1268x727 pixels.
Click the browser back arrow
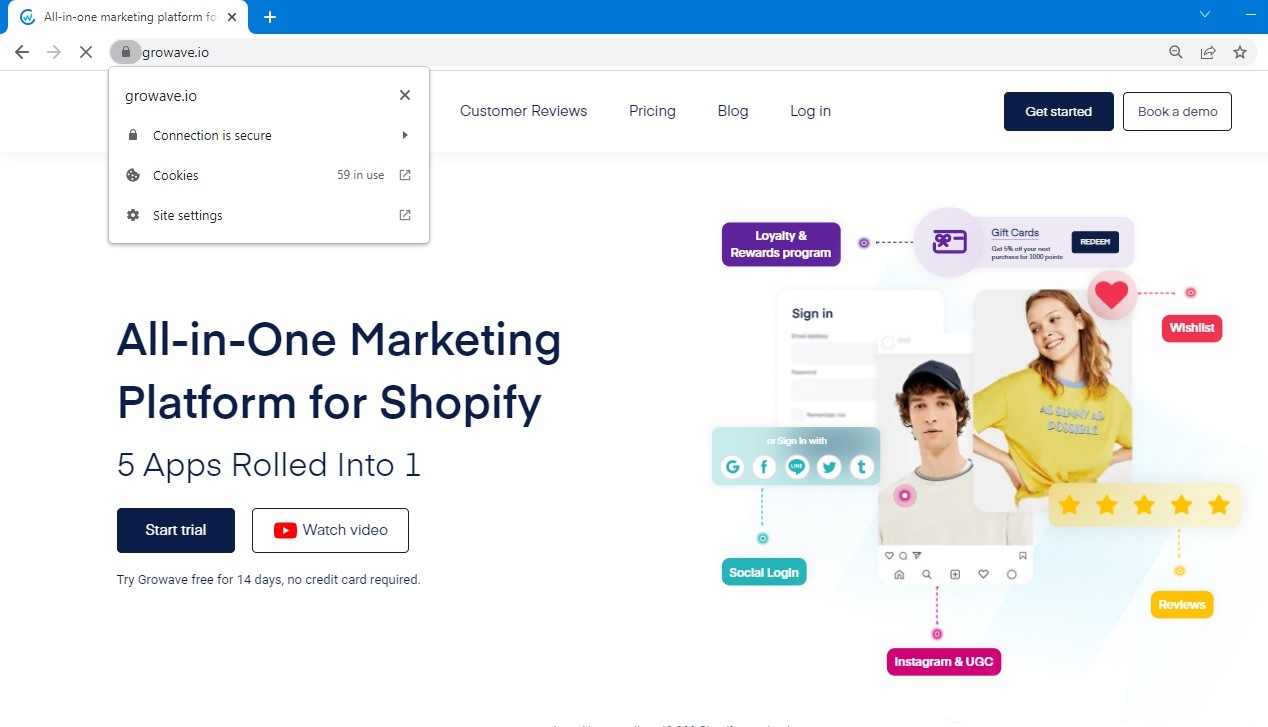(22, 52)
